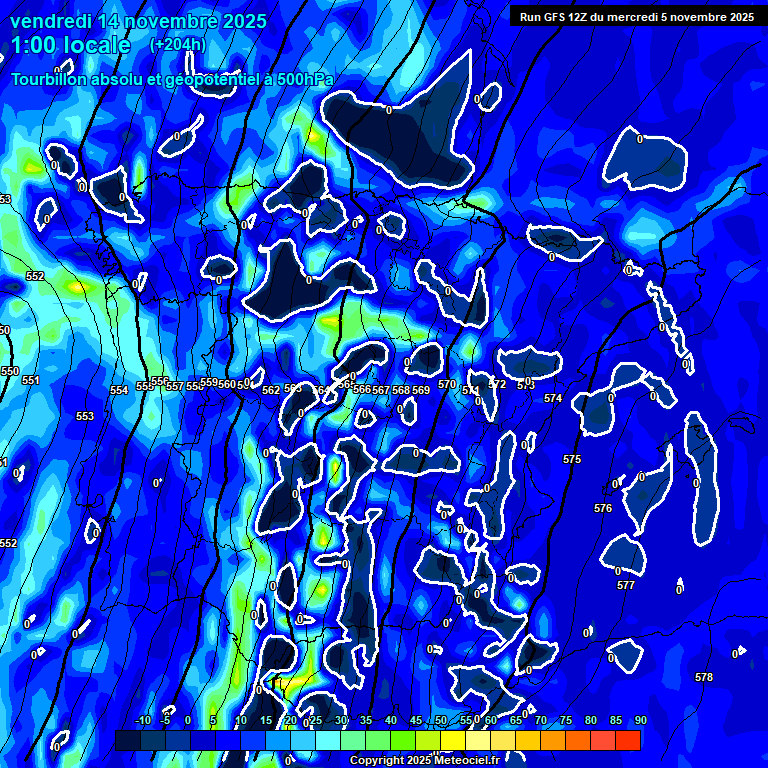Select the date title vendredi 14 novembre 2025
The image size is (768, 768).
tap(138, 21)
